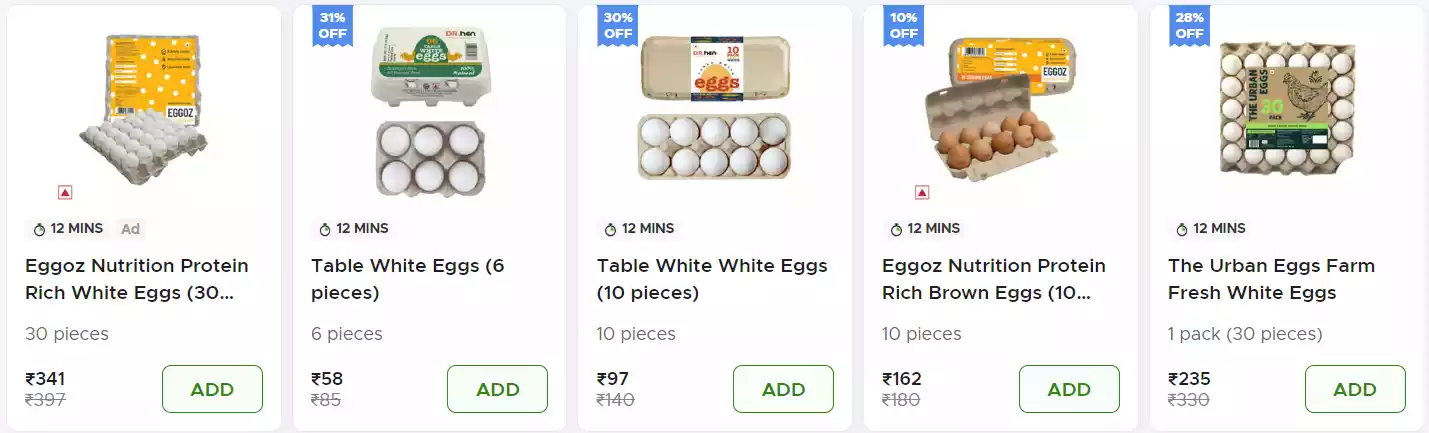This screenshot has width=1429, height=433.
Task: Open Table White Eggs 10 pack image
Action: (715, 110)
